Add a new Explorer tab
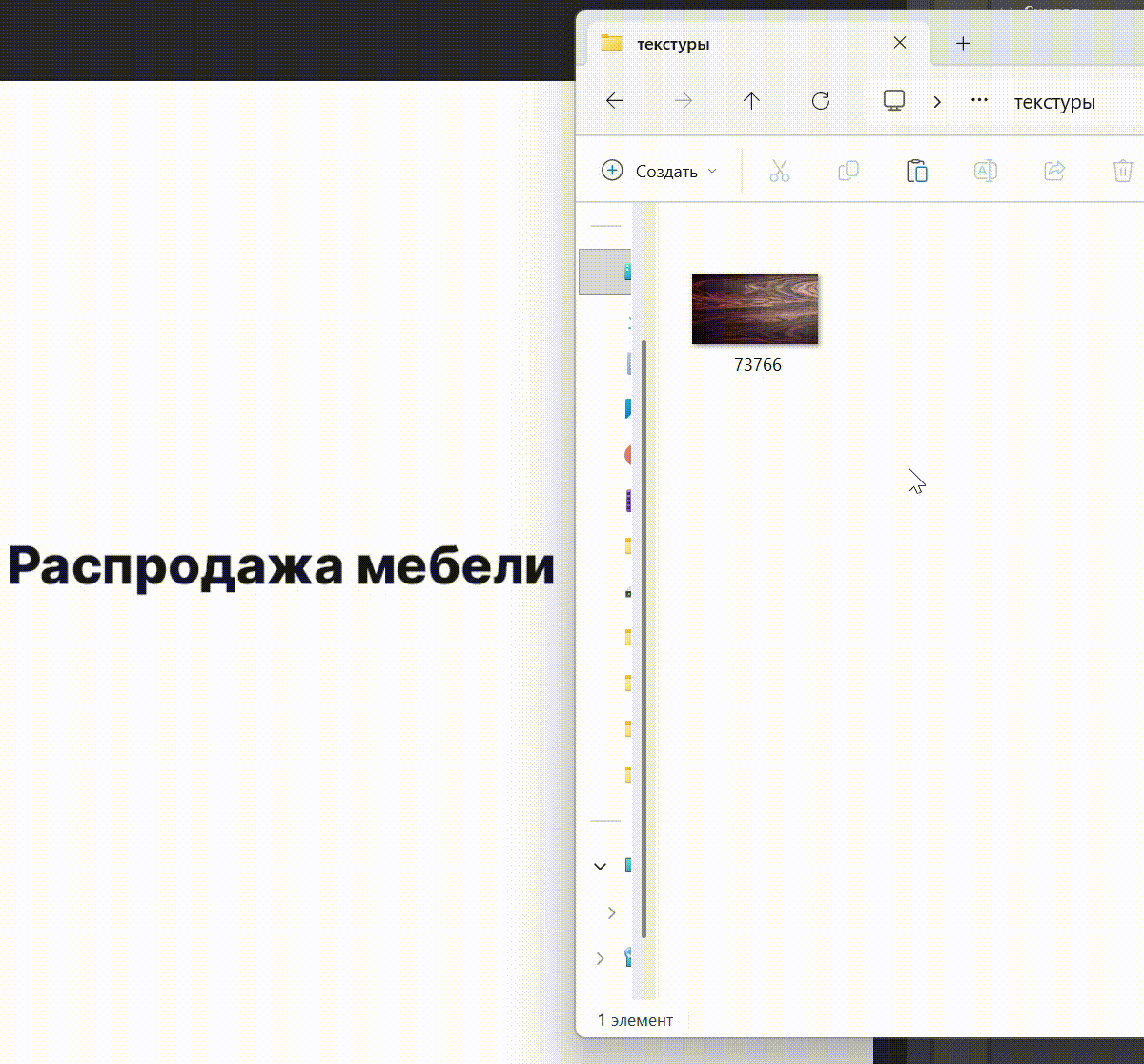 (963, 43)
